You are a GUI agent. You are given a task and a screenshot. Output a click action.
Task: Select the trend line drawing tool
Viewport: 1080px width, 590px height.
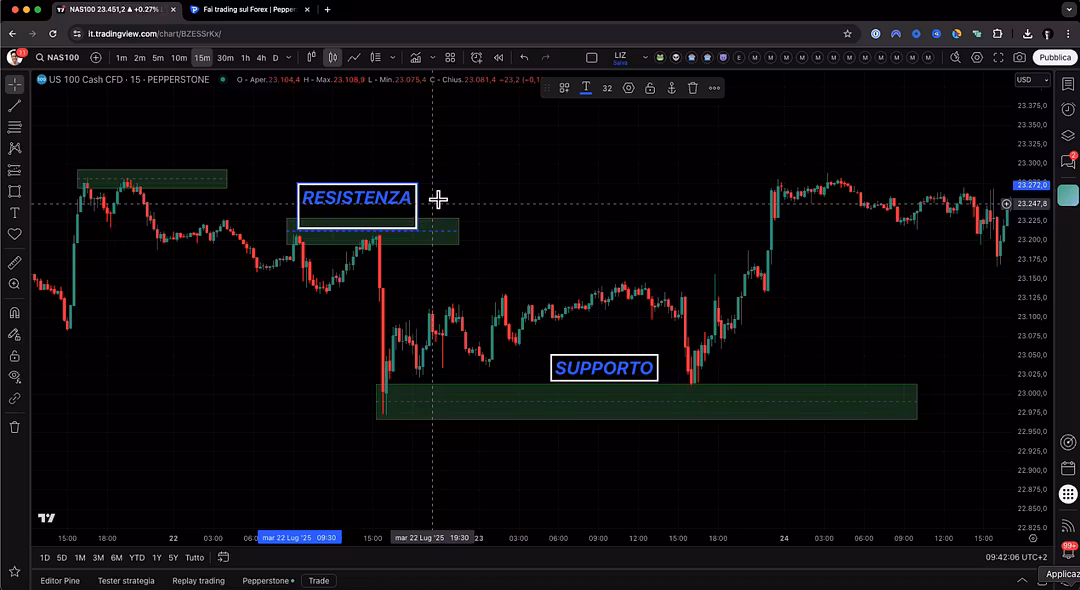[15, 106]
